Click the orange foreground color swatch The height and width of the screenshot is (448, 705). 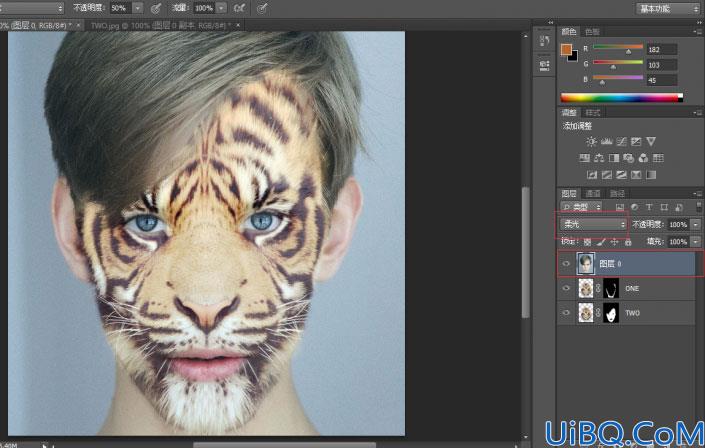566,49
